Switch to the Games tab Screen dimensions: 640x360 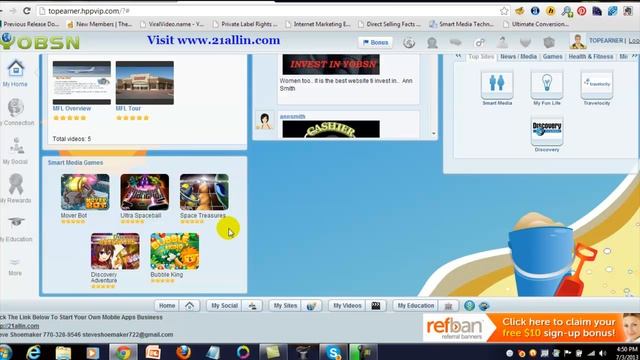(x=553, y=57)
